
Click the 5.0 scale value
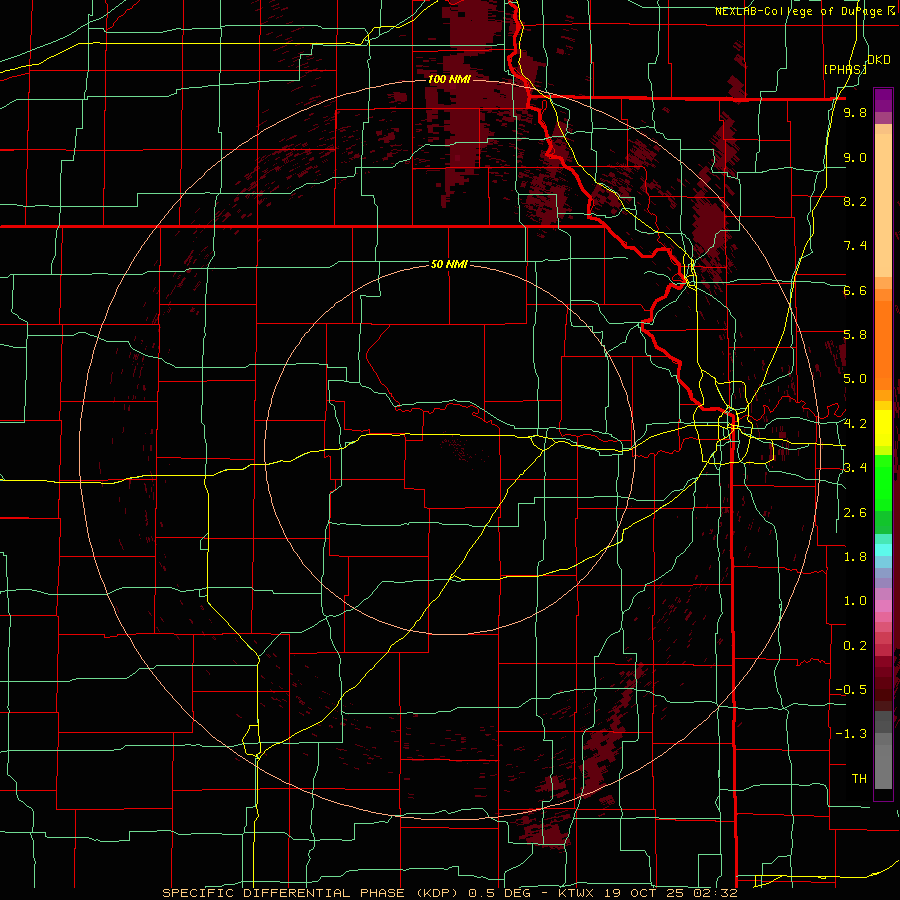pyautogui.click(x=855, y=379)
